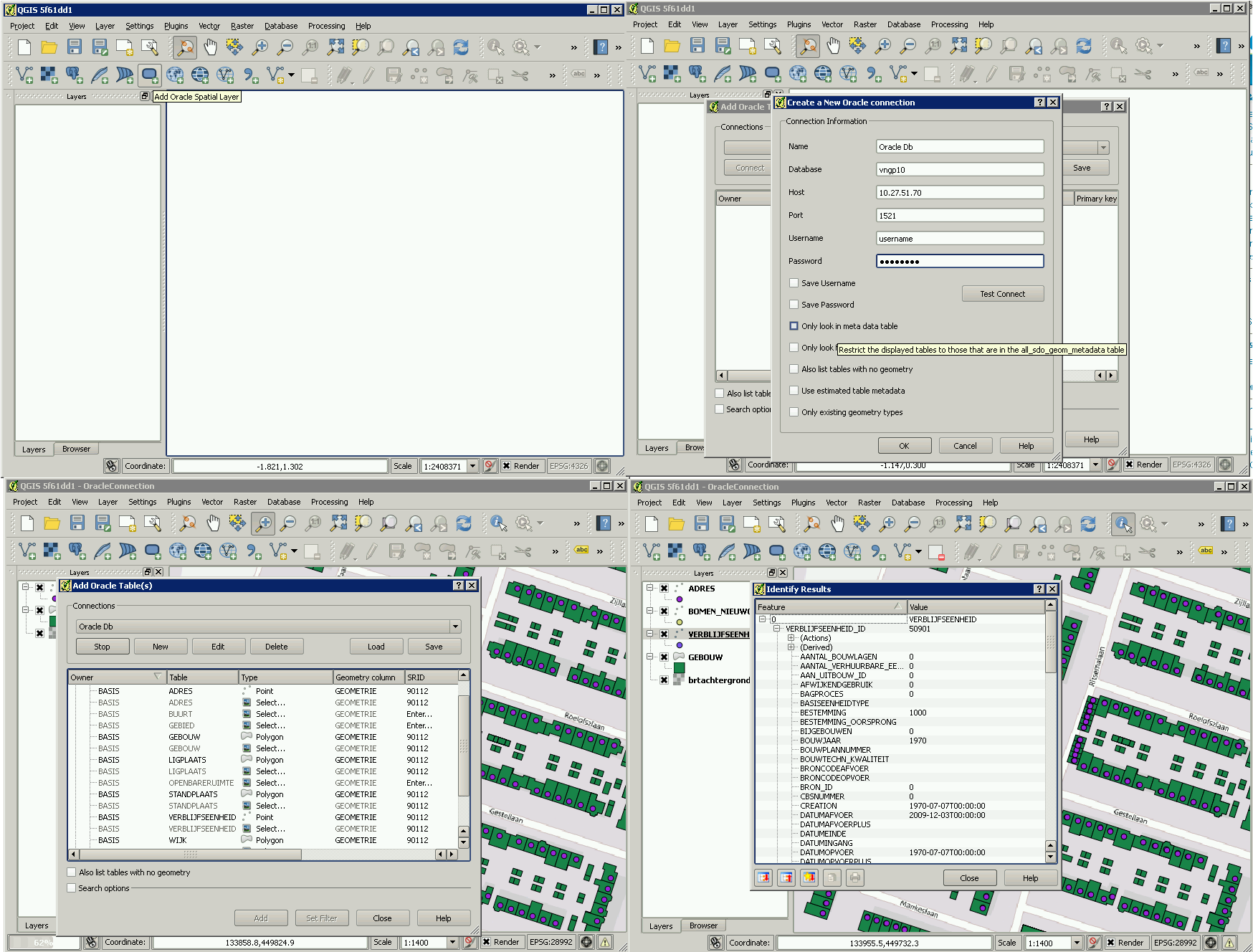1253x952 pixels.
Task: Click Expand Tree icon in Identify Results
Action: tap(764, 877)
